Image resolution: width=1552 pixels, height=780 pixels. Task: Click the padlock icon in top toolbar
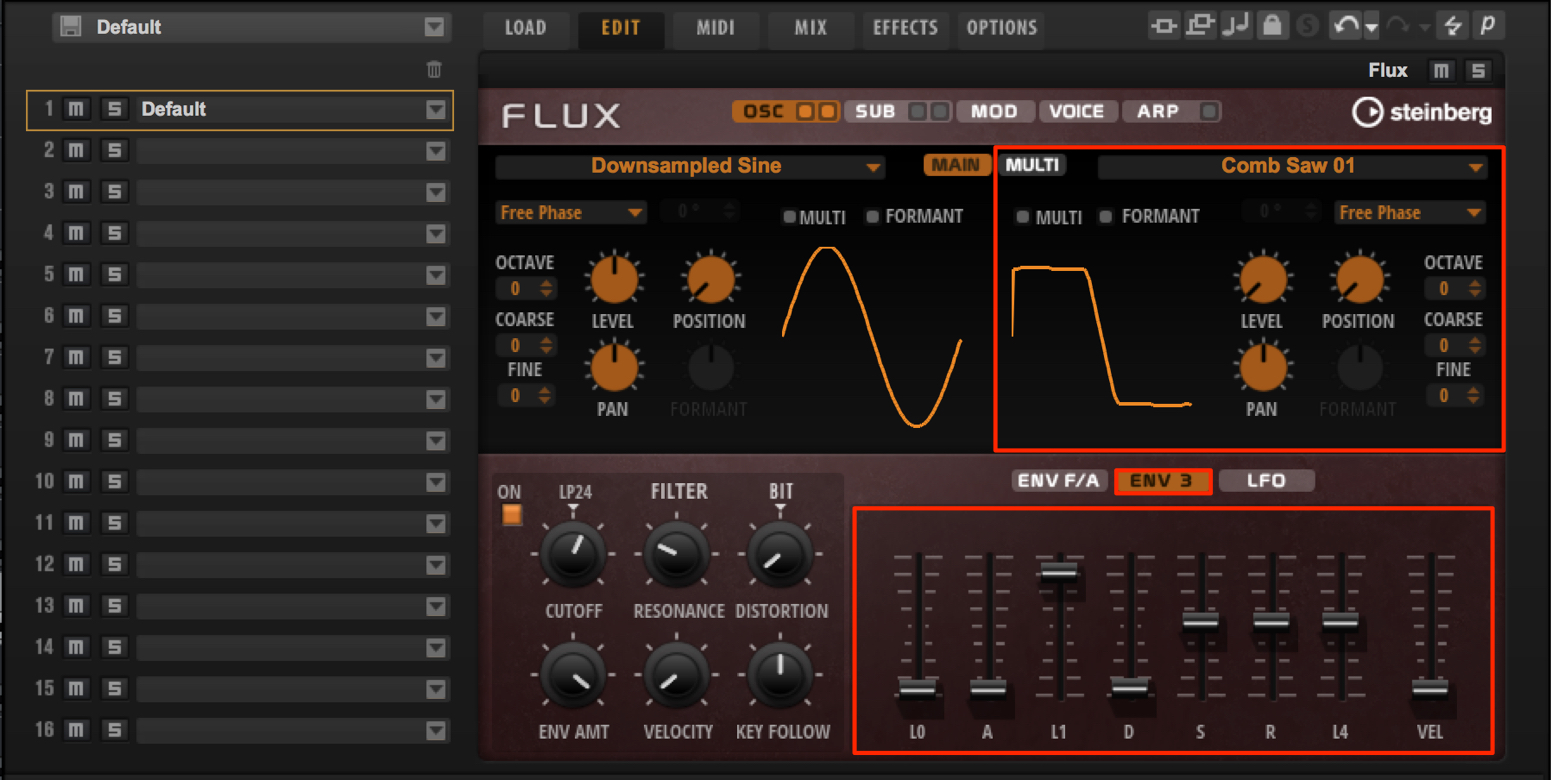1271,26
